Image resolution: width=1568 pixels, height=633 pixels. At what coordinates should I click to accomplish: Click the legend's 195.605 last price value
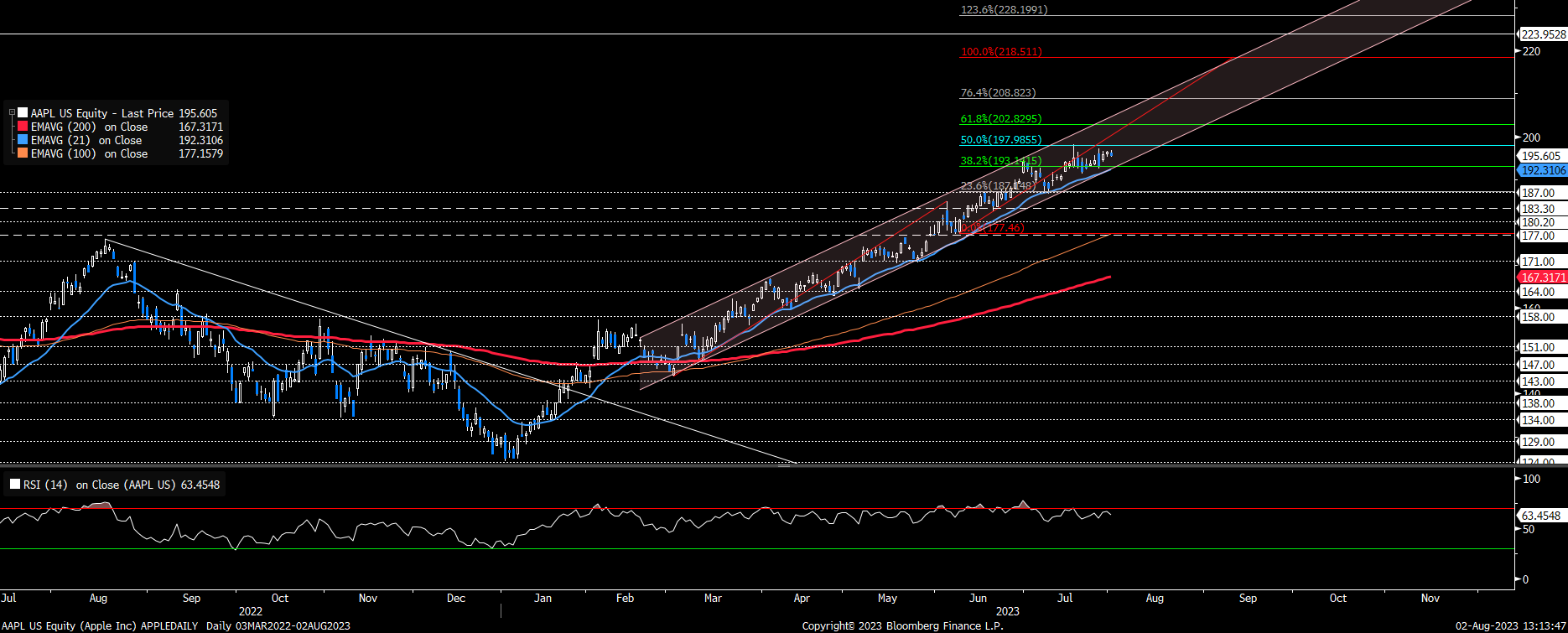[x=198, y=113]
